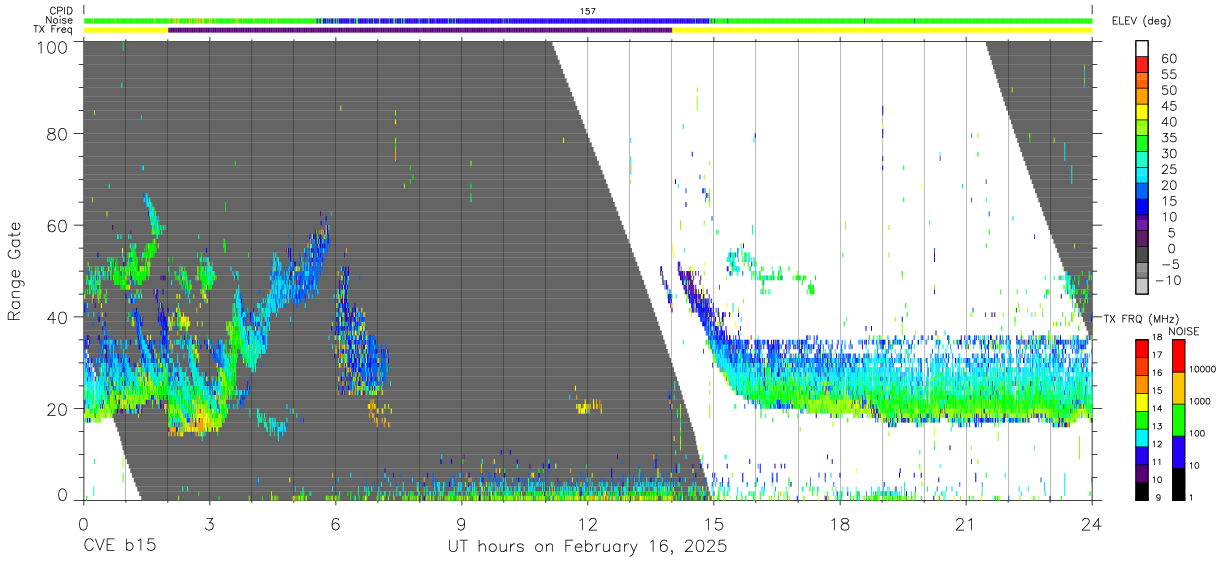
Task: Click the CVE b15 radar beam label
Action: click(x=119, y=547)
